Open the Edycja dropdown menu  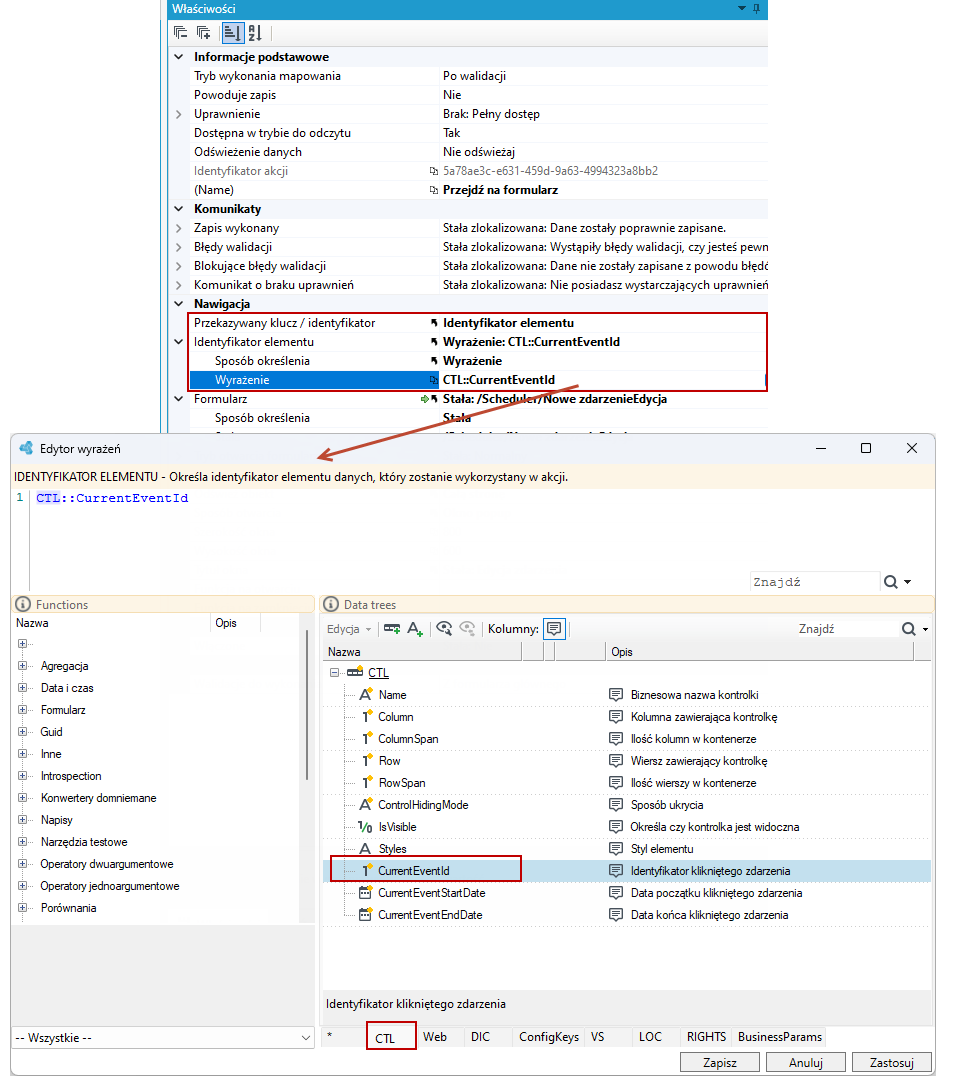pos(349,629)
